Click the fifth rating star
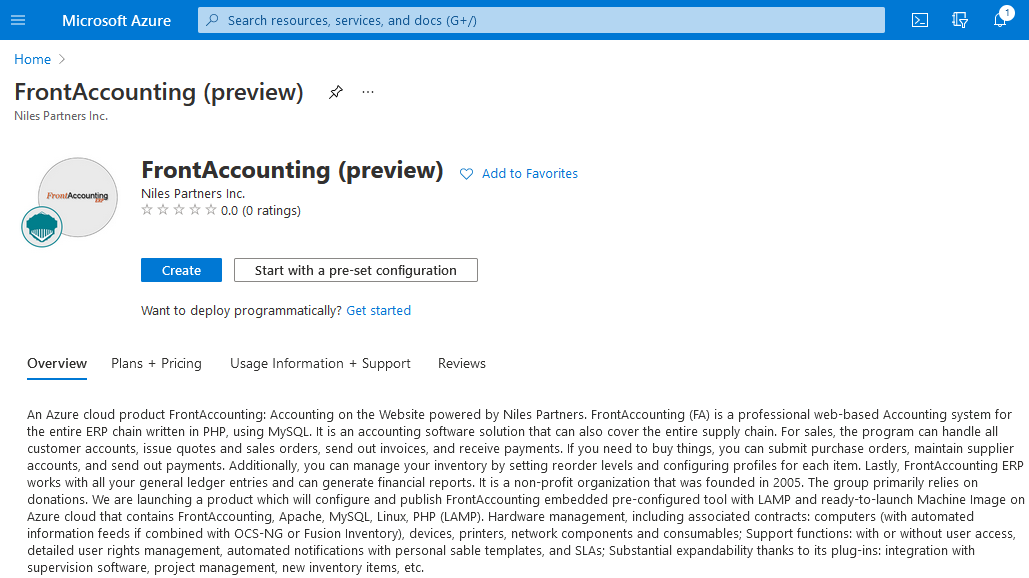The image size is (1029, 578). [211, 210]
